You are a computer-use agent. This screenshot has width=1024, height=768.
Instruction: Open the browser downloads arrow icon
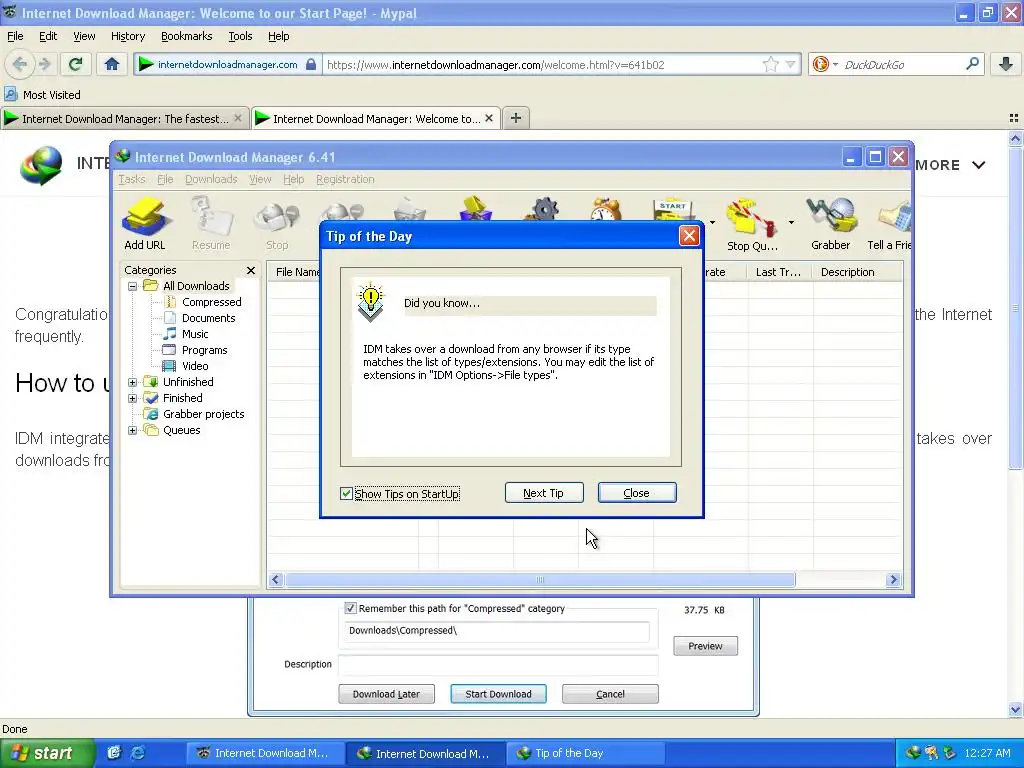click(1006, 64)
